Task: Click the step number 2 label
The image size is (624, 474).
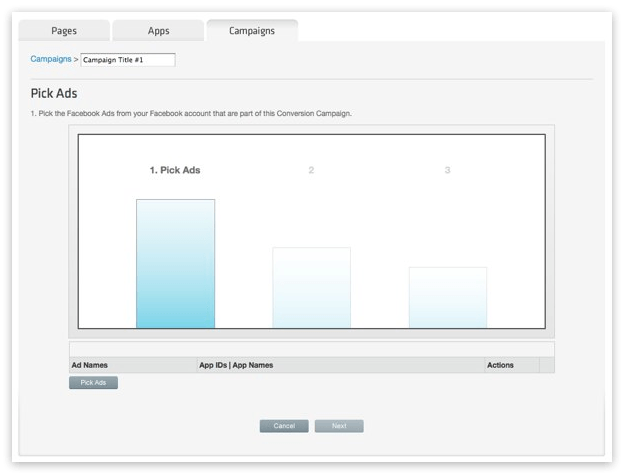Action: (311, 170)
